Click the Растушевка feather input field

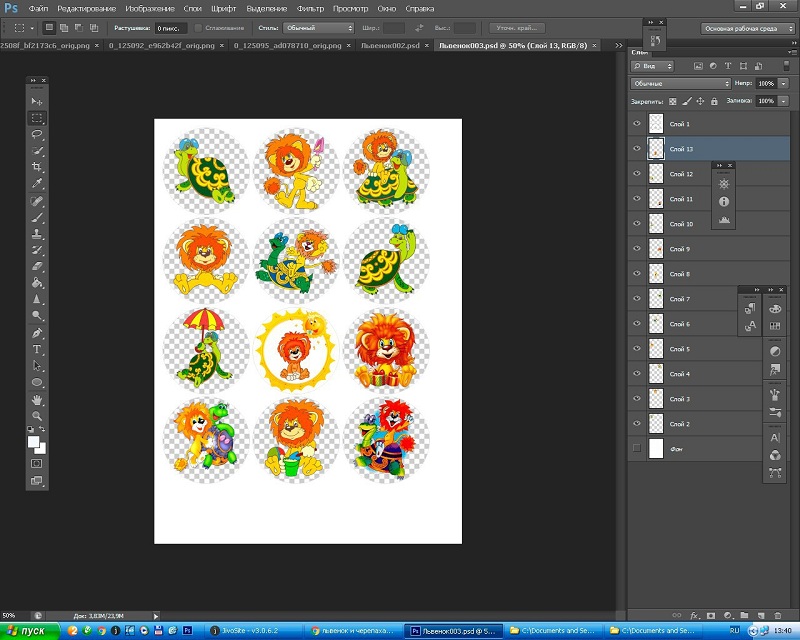click(x=171, y=28)
